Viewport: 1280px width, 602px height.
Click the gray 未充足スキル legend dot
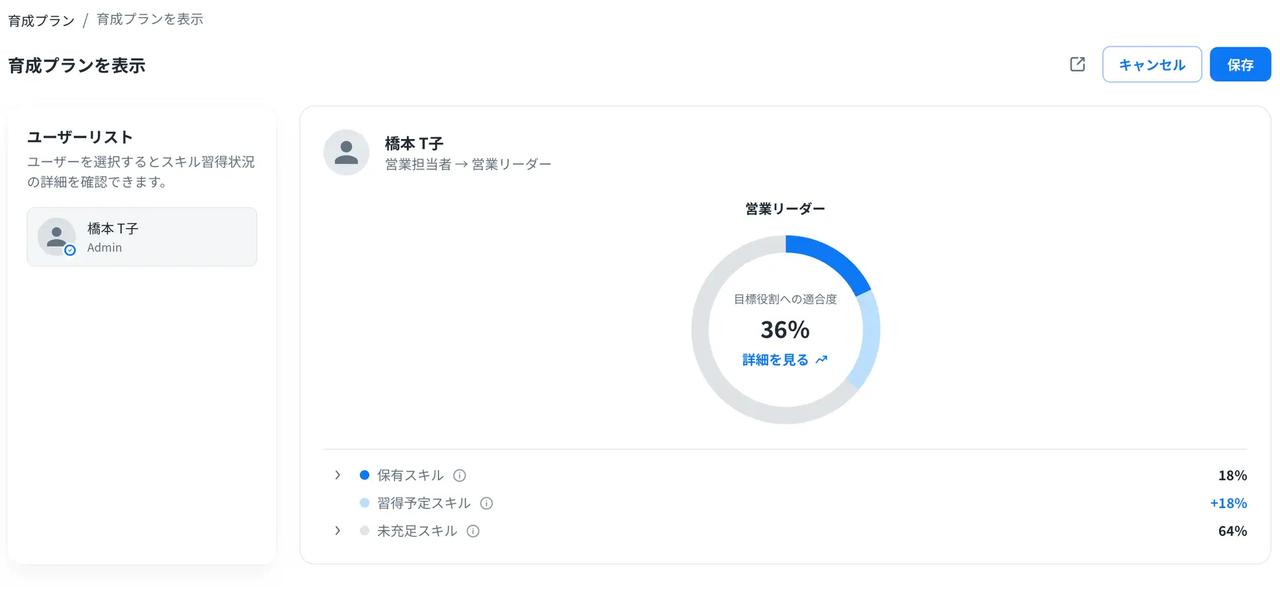[364, 531]
